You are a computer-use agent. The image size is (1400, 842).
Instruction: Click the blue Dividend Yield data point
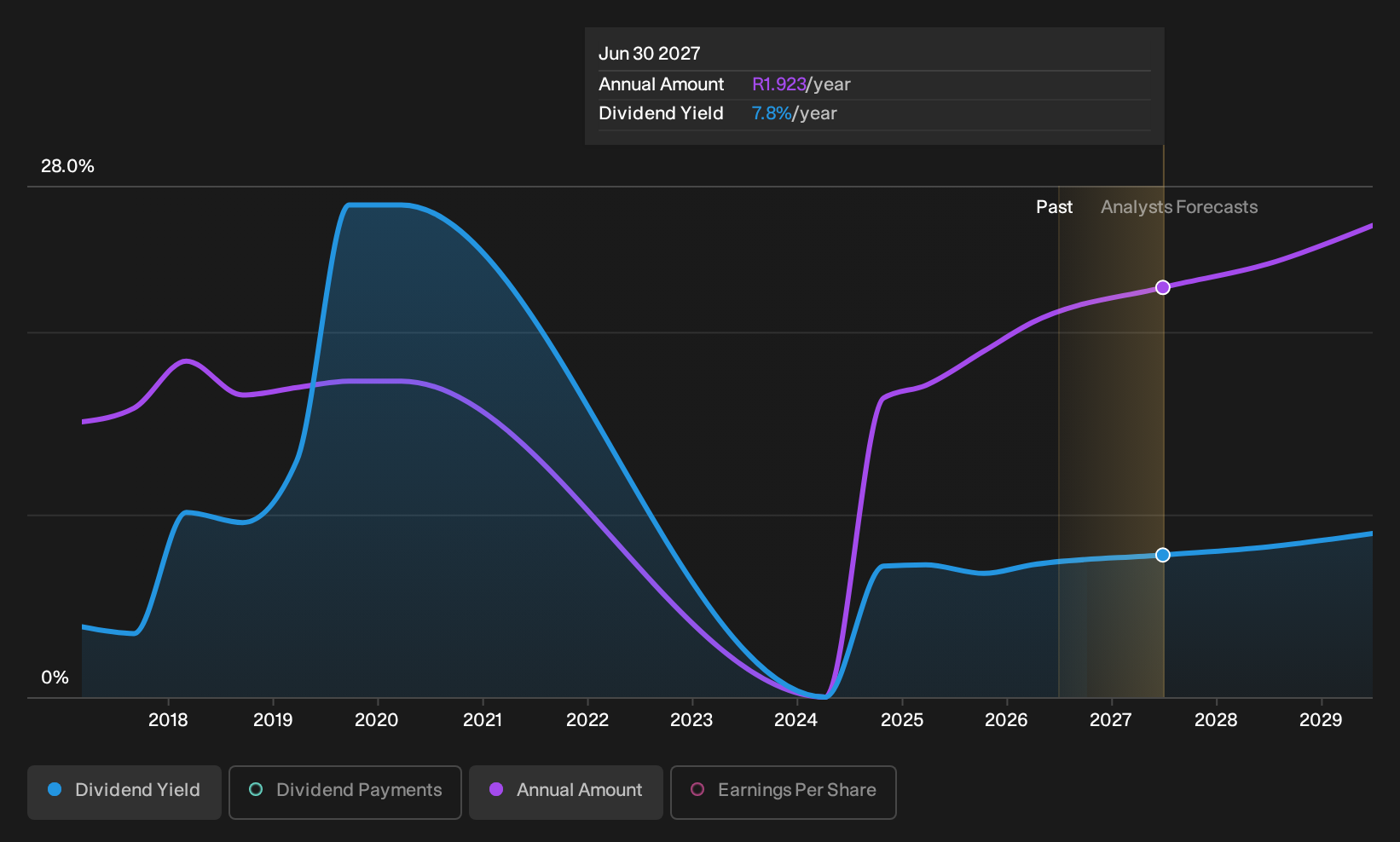(1163, 555)
